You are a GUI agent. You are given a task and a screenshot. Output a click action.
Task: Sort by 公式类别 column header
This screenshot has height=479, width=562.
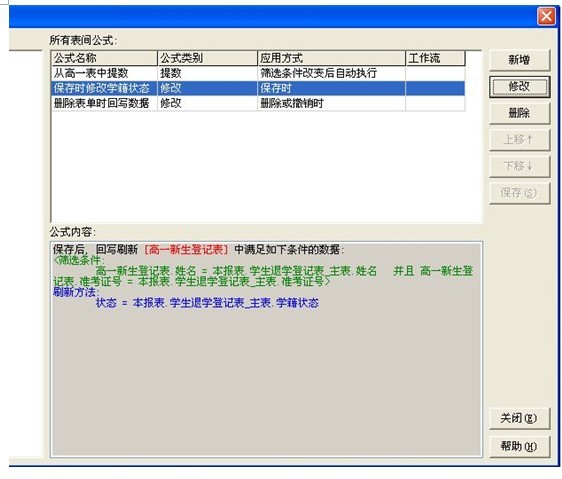click(207, 58)
